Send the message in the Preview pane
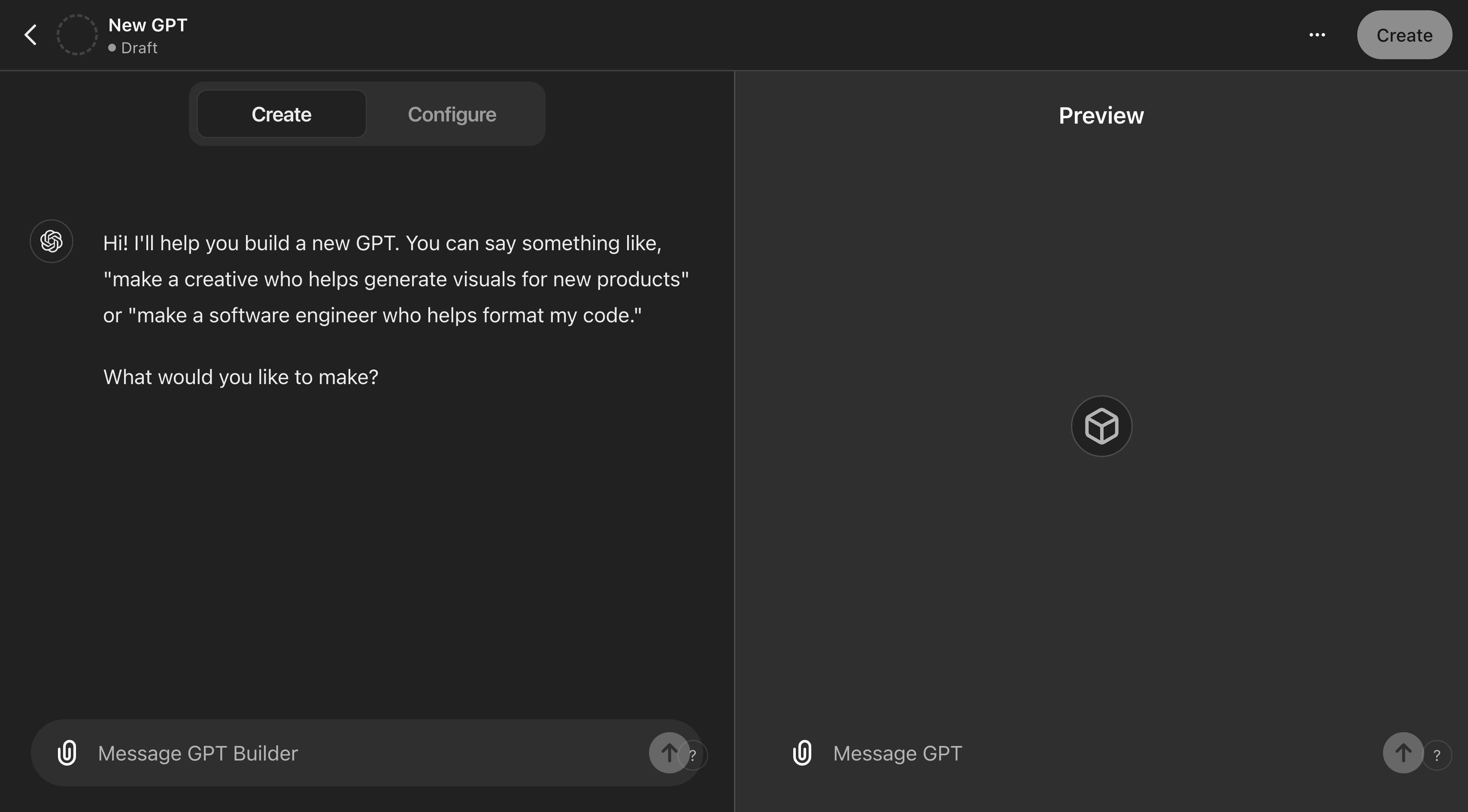The height and width of the screenshot is (812, 1468). pyautogui.click(x=1403, y=753)
